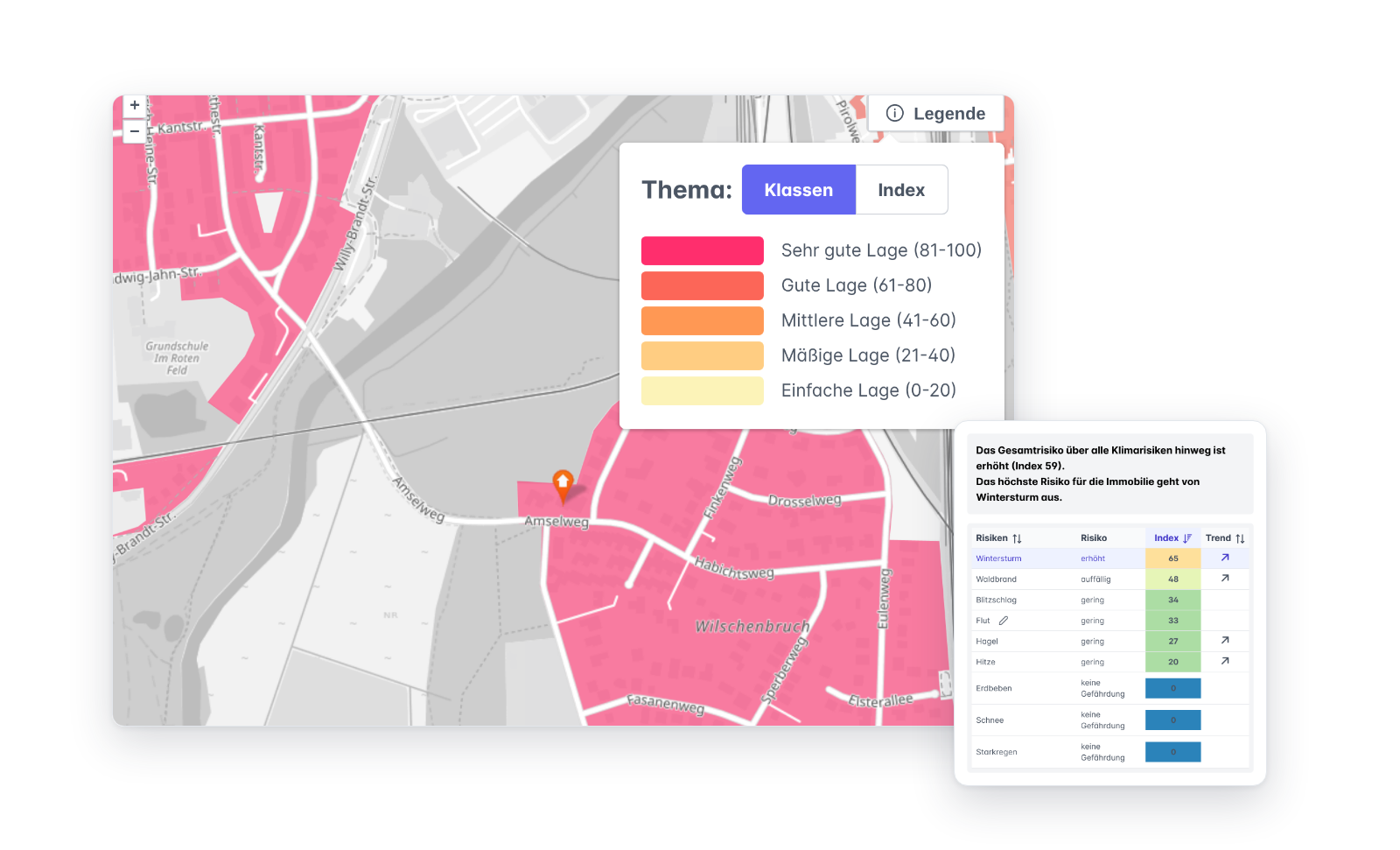Image resolution: width=1400 pixels, height=850 pixels.
Task: Click the Mittlere Lage orange swatch
Action: click(703, 320)
